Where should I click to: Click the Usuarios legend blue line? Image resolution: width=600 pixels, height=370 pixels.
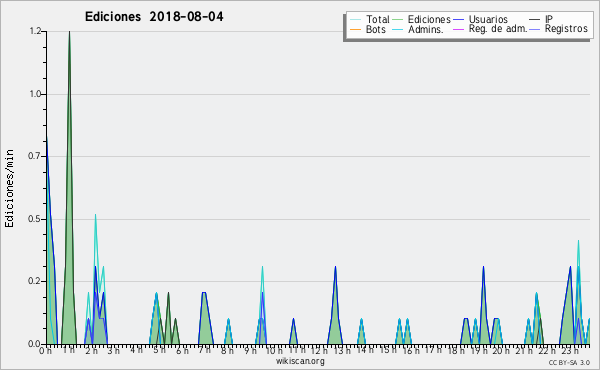(x=458, y=20)
